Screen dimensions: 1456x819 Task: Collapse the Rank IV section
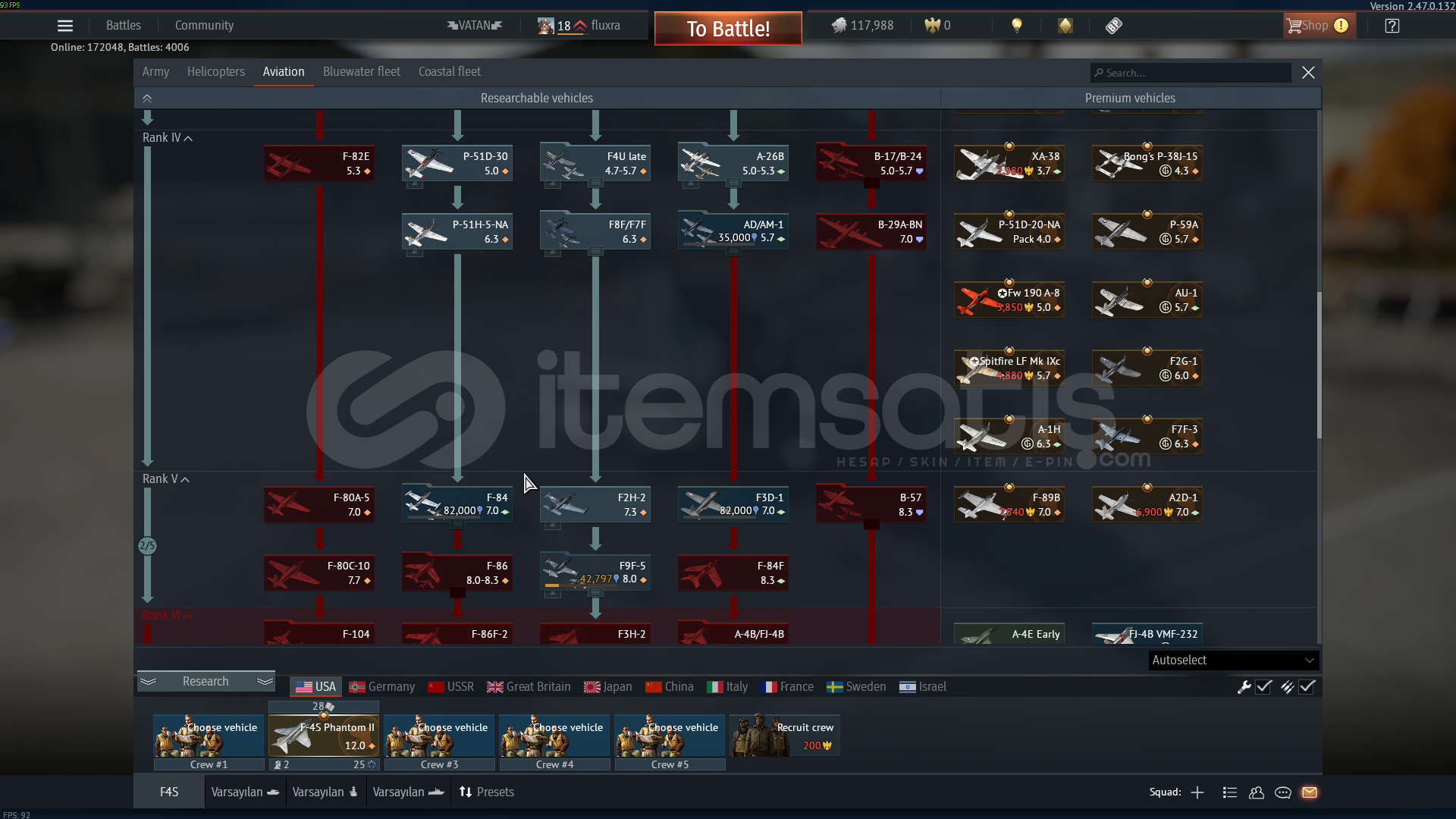click(x=168, y=138)
